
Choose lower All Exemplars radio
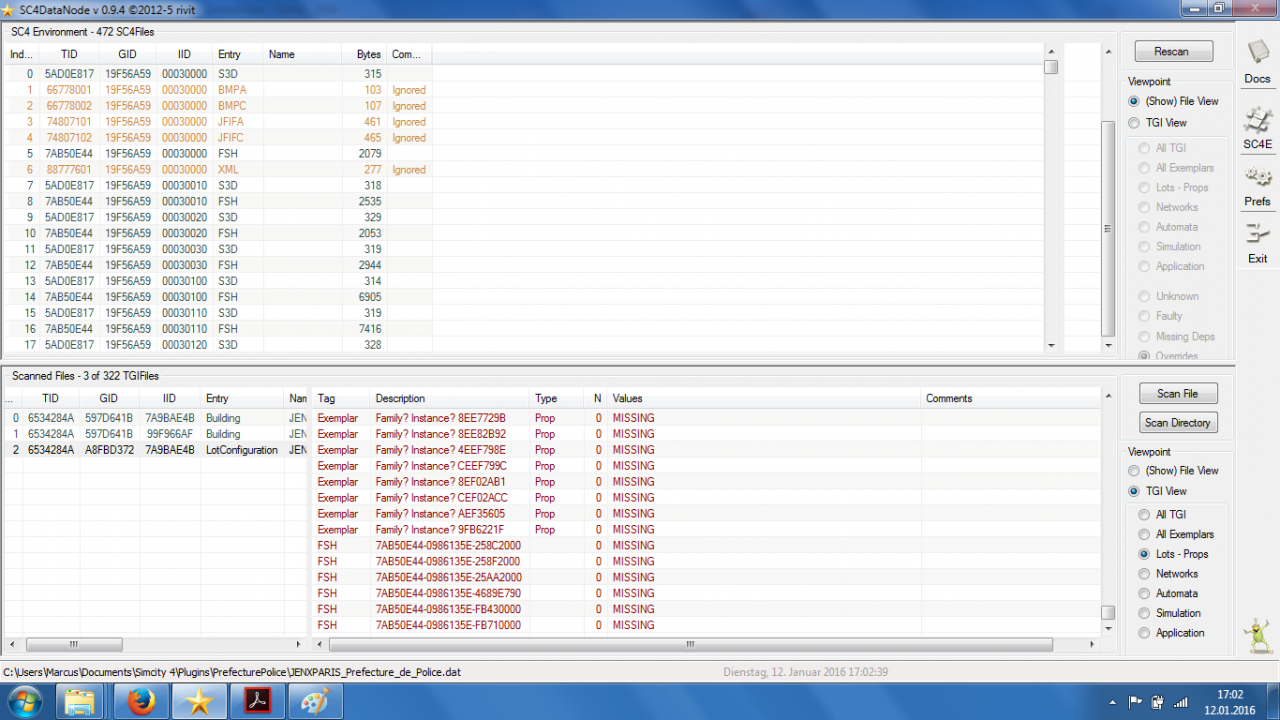tap(1144, 535)
